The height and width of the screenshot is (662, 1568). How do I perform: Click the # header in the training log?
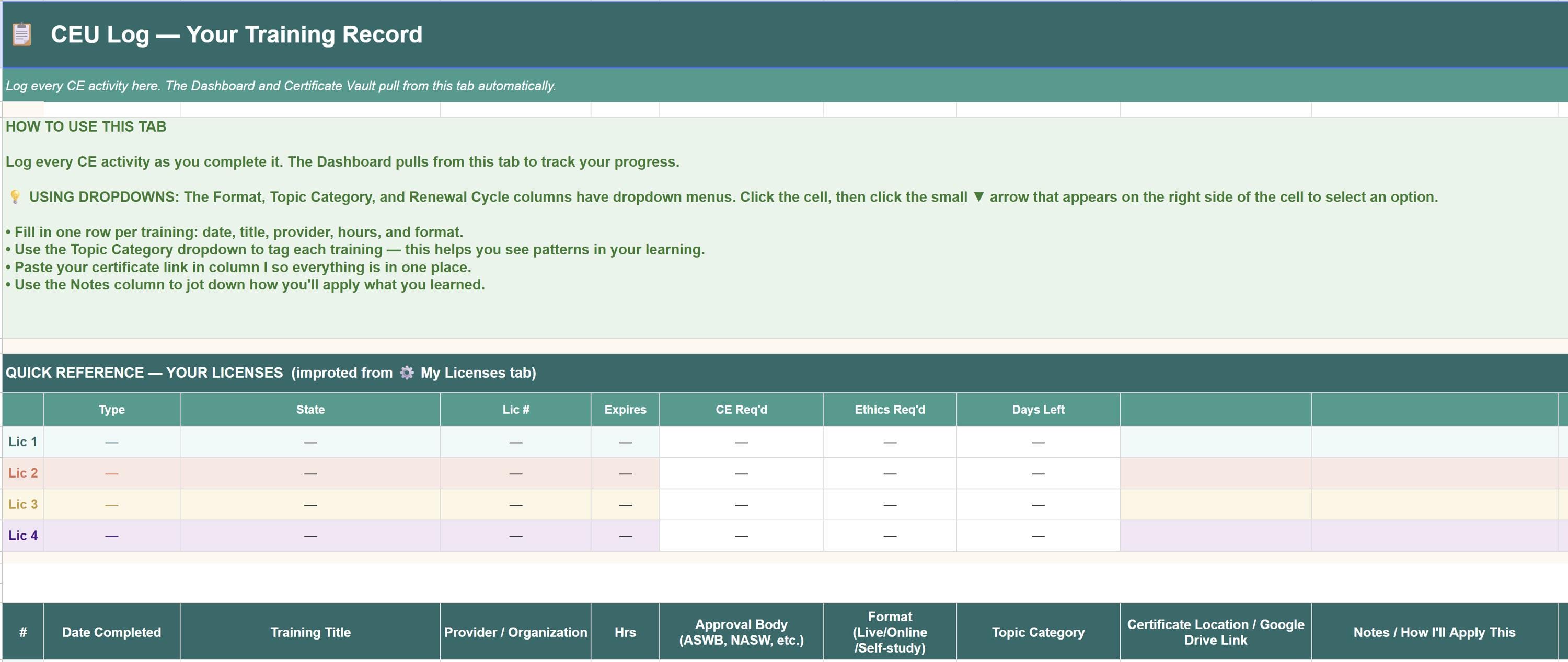[x=23, y=632]
